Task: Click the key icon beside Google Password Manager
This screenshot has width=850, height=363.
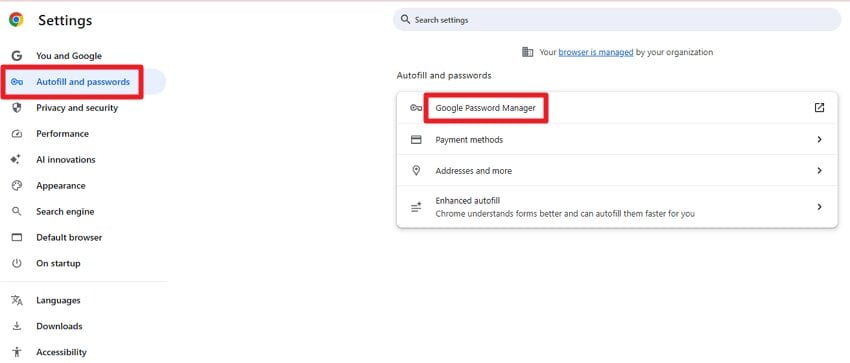Action: tap(416, 108)
